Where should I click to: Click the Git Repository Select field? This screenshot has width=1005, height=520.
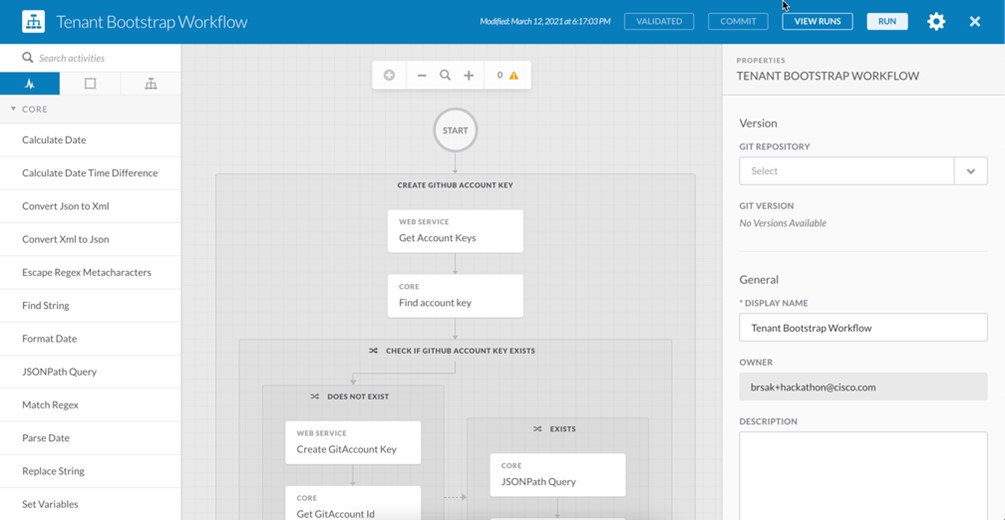846,171
